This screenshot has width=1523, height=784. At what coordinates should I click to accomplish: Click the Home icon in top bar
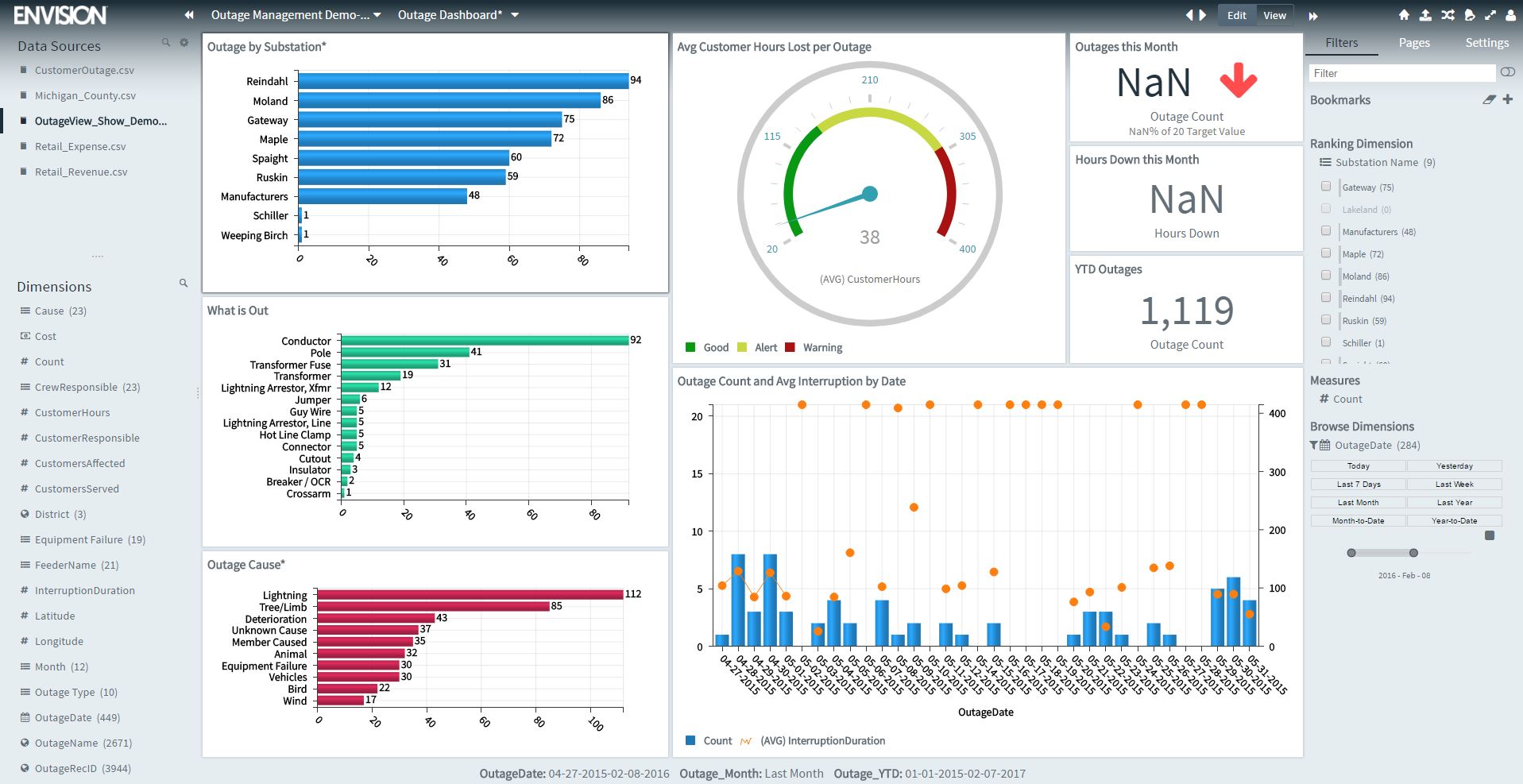(1404, 15)
